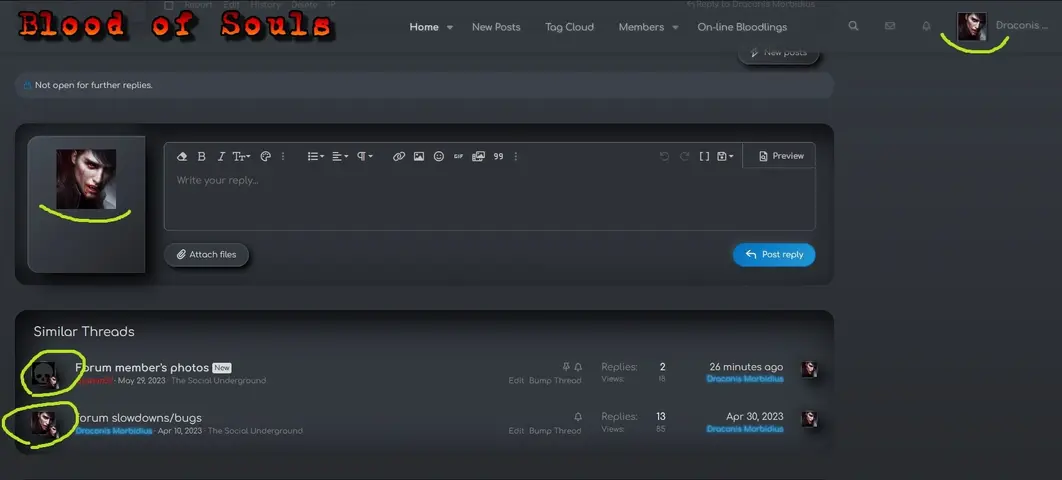The height and width of the screenshot is (480, 1062).
Task: Insert a quote block in editor
Action: [498, 156]
